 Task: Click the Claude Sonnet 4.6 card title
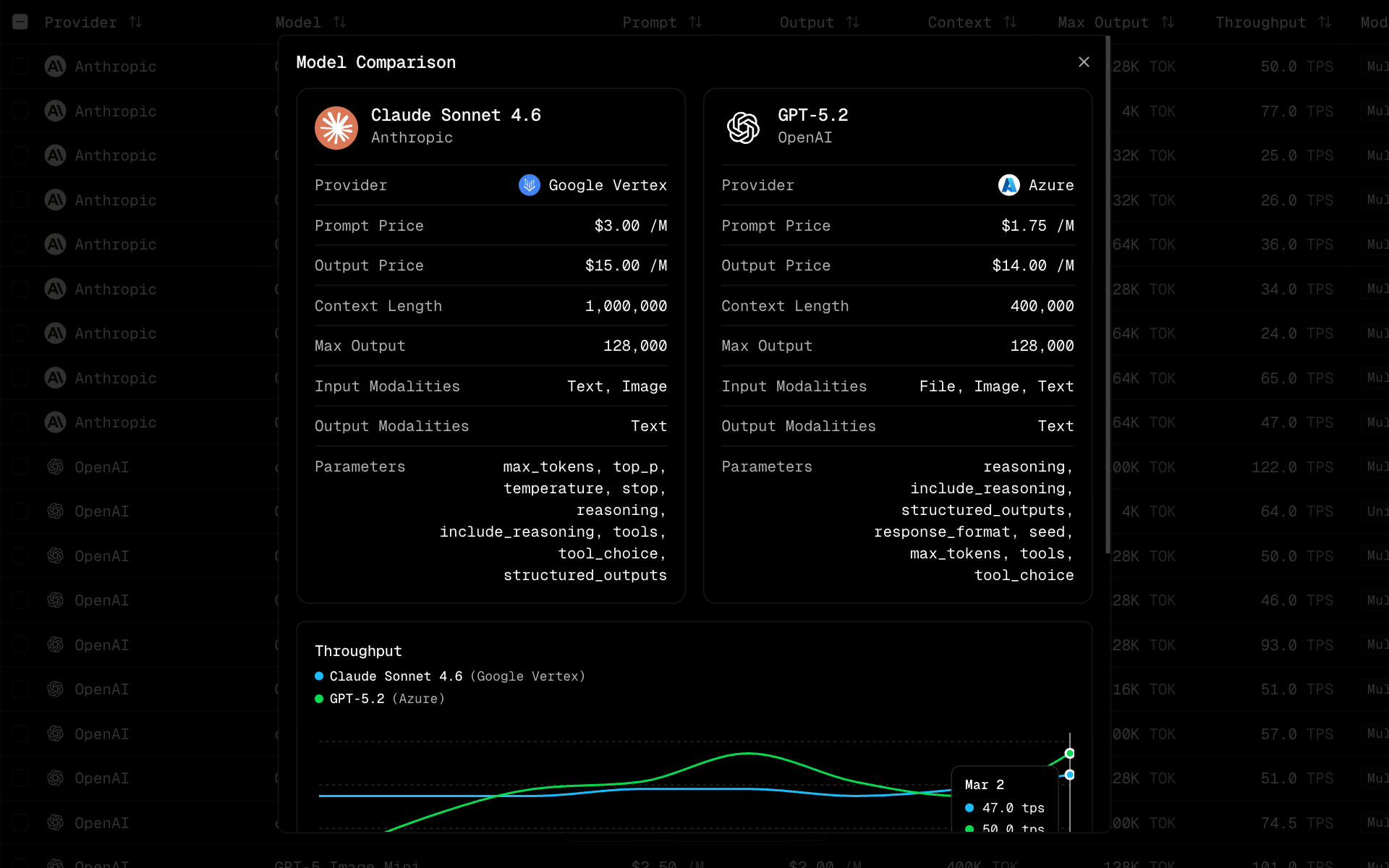[456, 114]
